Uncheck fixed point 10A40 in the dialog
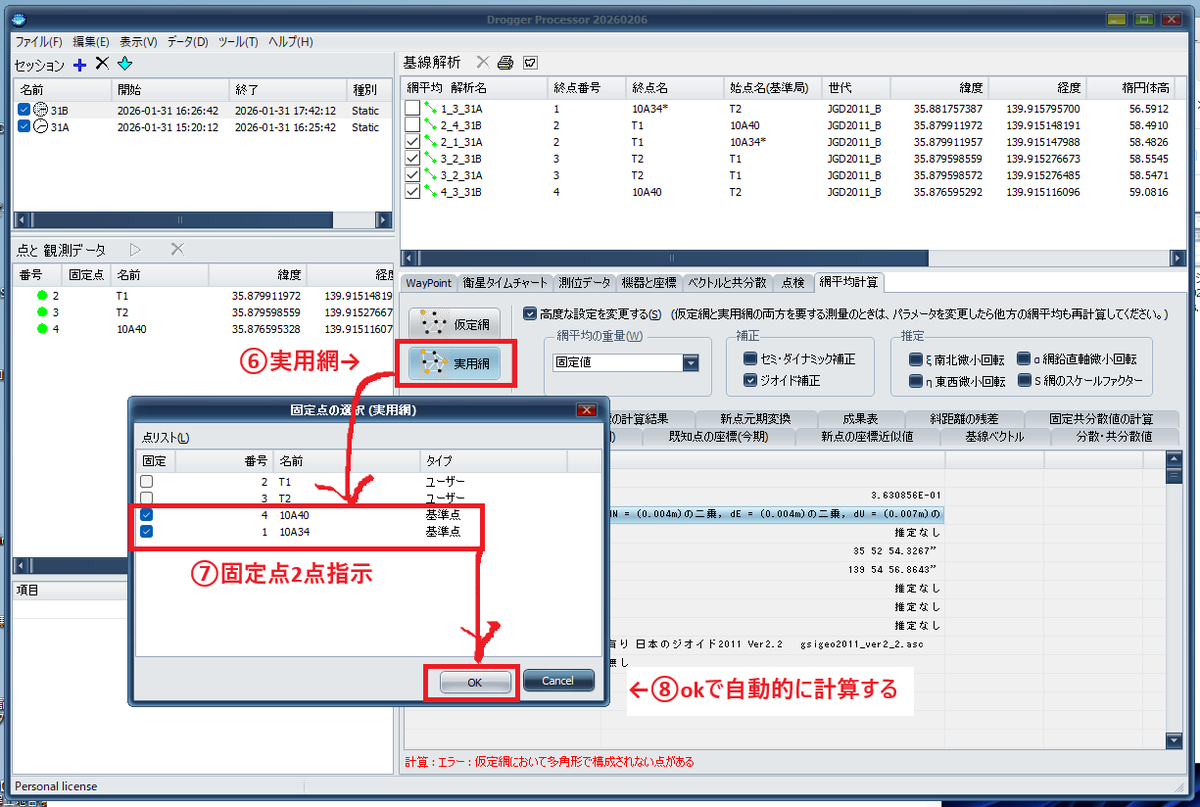 tap(147, 515)
